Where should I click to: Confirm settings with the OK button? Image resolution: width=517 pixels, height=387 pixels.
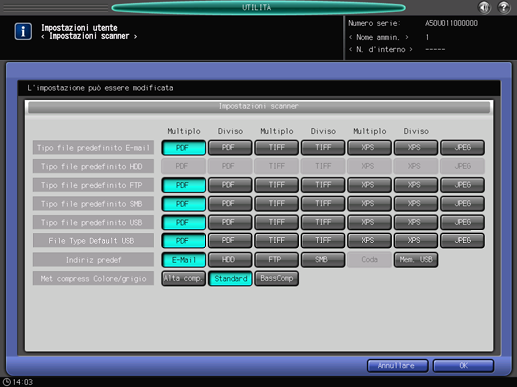click(463, 366)
